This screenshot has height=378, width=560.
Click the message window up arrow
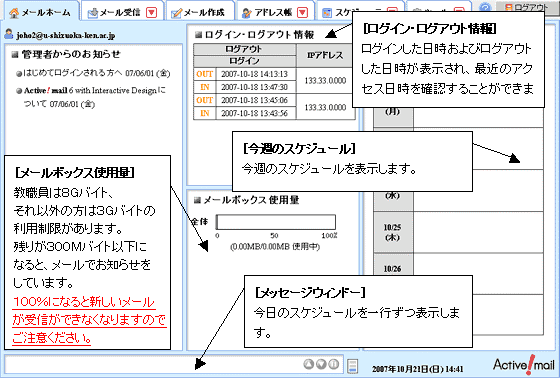click(x=309, y=364)
